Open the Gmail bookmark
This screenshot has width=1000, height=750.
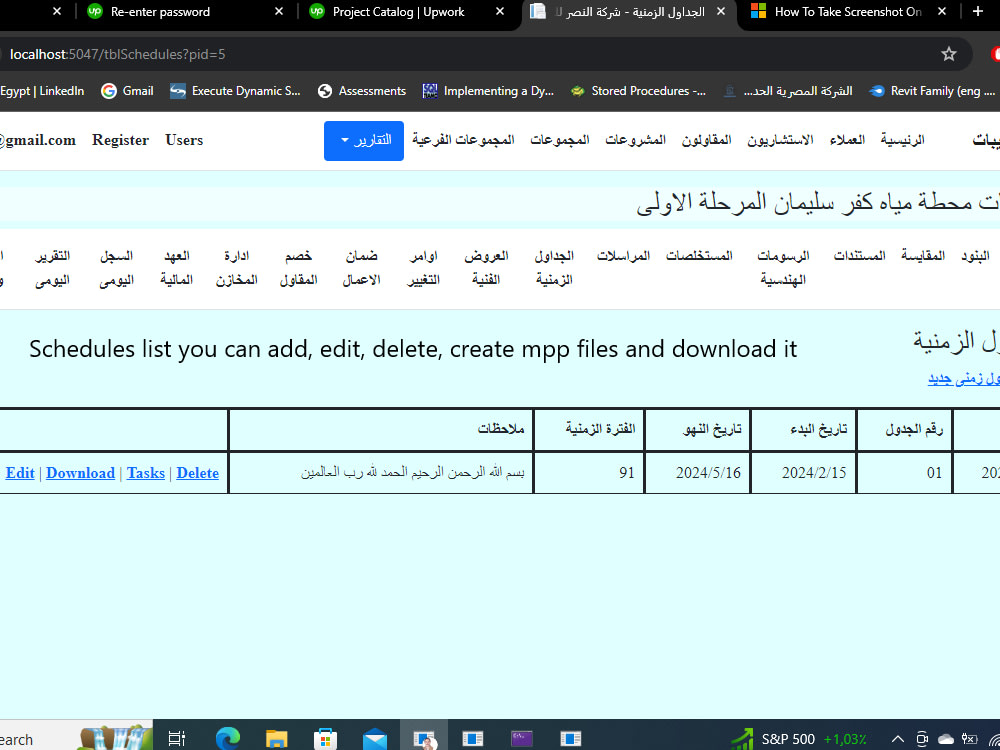pos(128,91)
